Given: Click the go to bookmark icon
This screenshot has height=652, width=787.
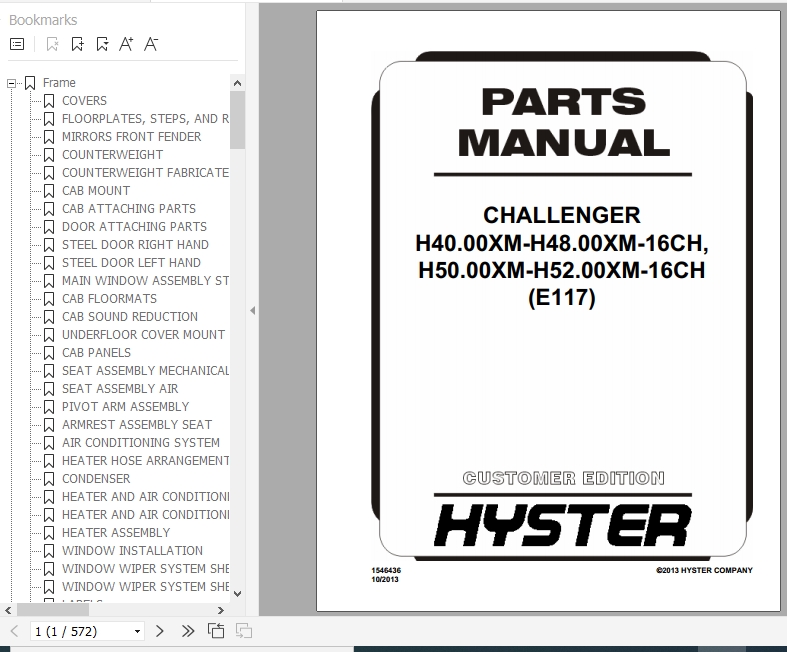Looking at the screenshot, I should (102, 44).
